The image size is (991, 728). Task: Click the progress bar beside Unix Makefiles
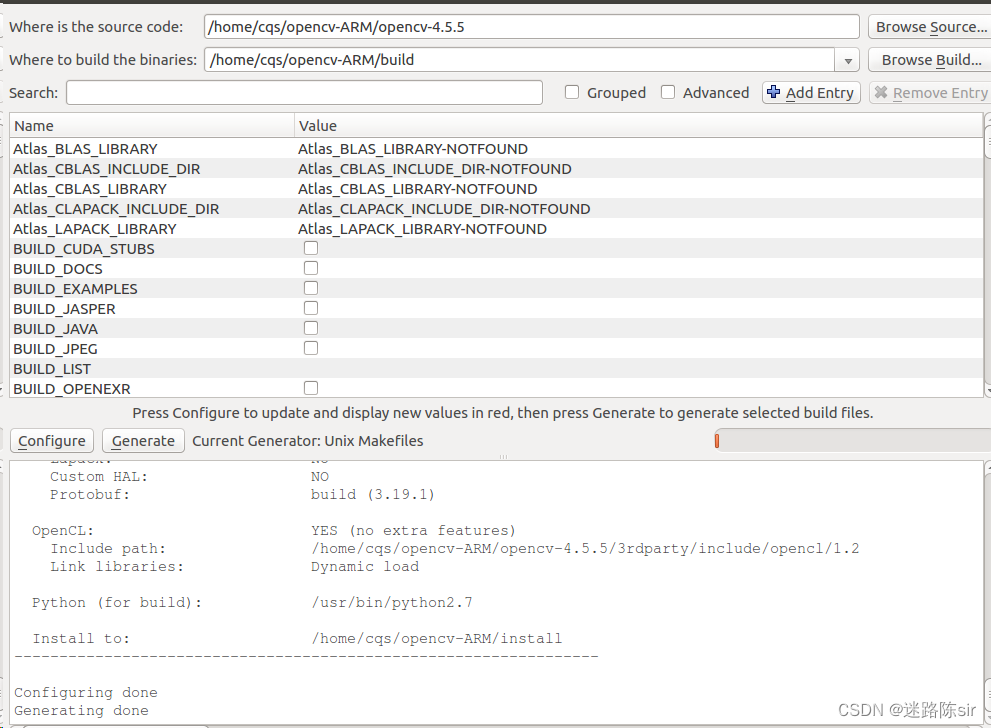point(850,440)
